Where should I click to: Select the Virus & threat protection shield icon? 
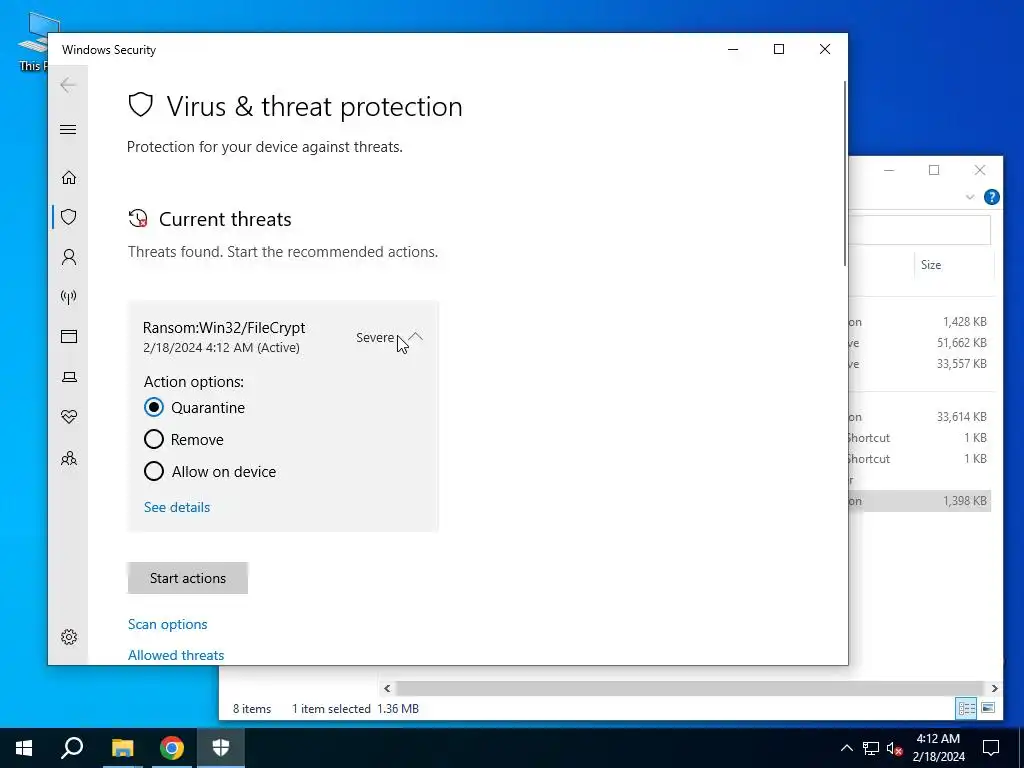pos(69,217)
